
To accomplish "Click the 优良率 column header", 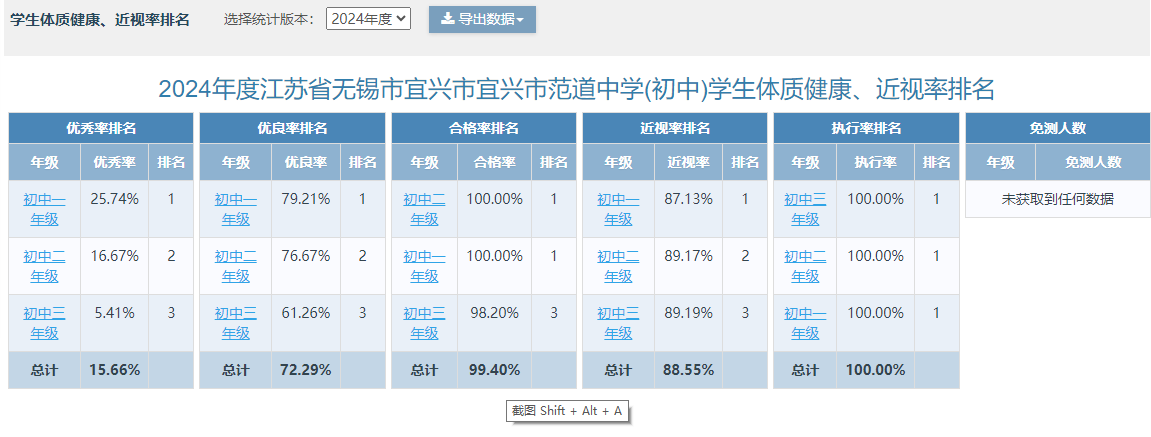I will point(306,162).
